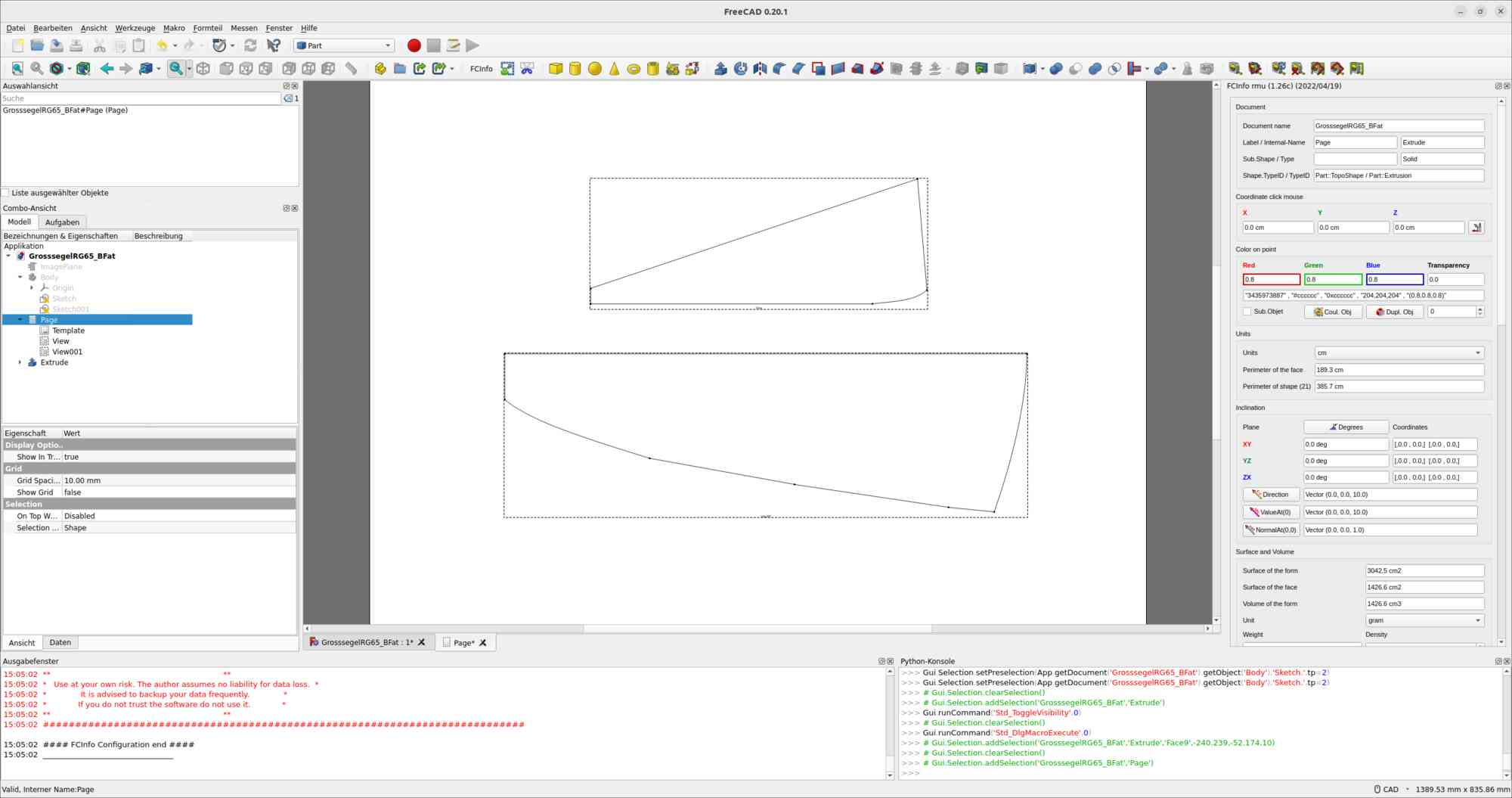Click the Red color value field
Image resolution: width=1512 pixels, height=798 pixels.
(1271, 279)
